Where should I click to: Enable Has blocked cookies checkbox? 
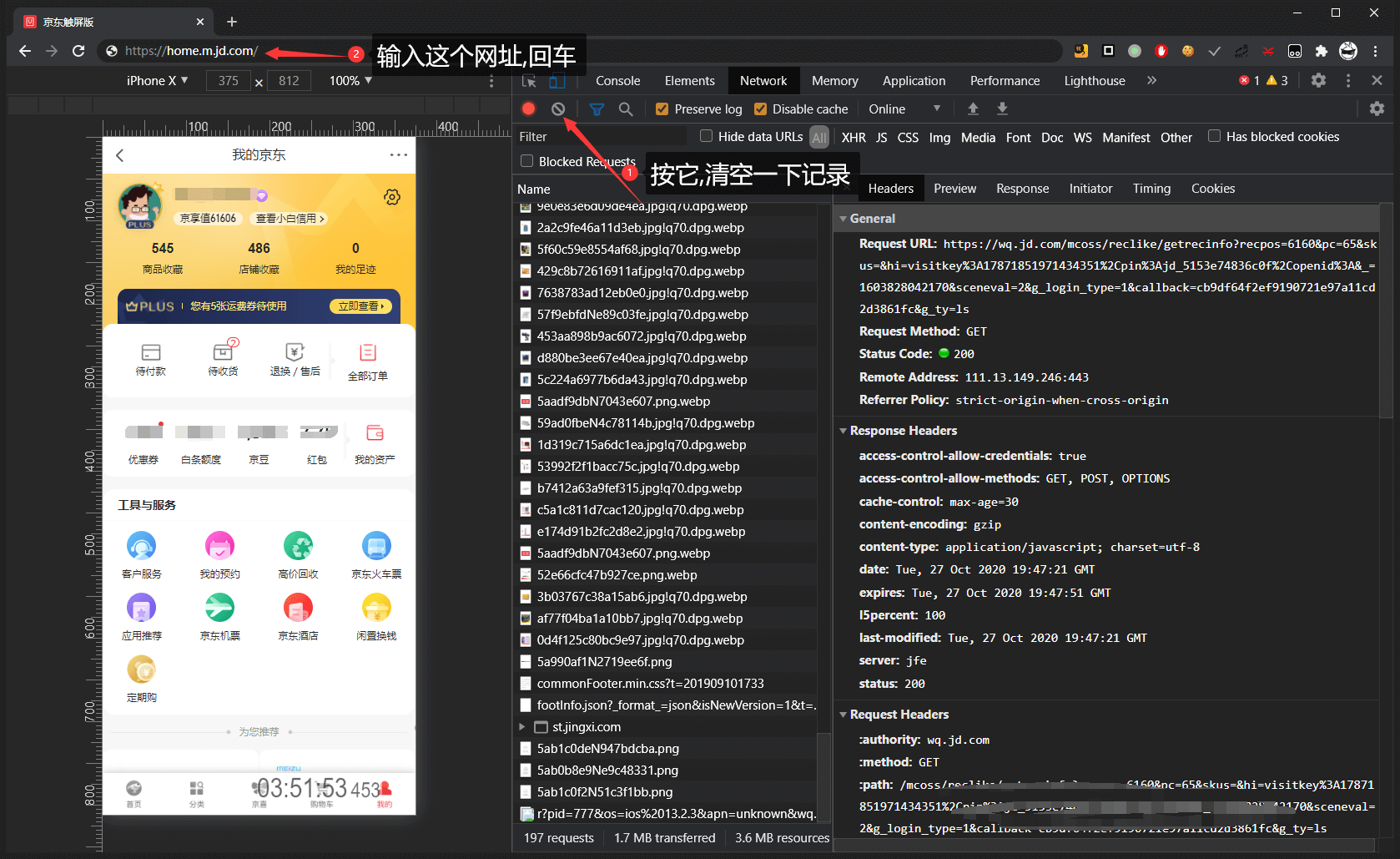(x=1215, y=136)
